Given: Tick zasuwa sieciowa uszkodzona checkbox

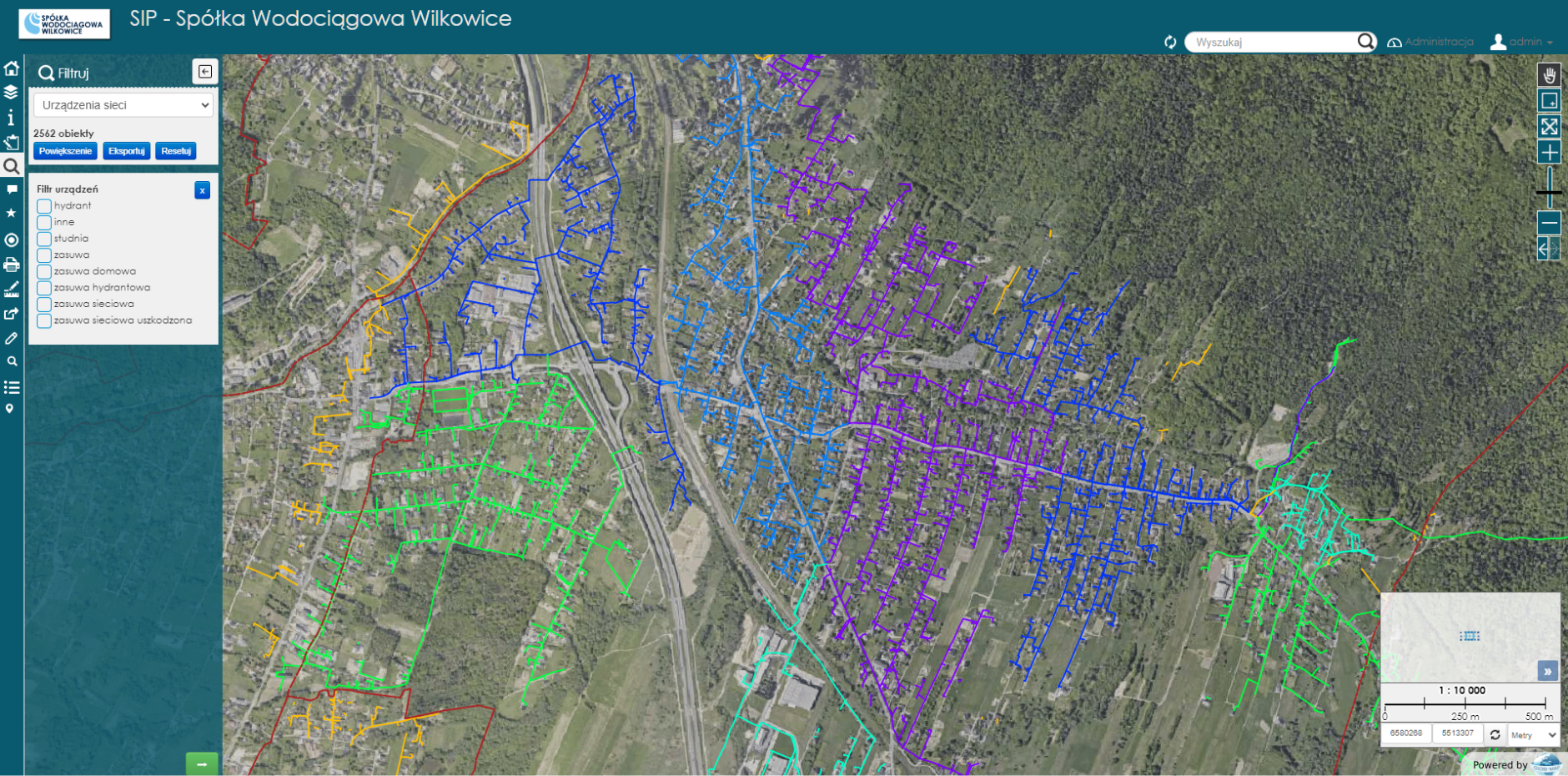Looking at the screenshot, I should (x=44, y=320).
